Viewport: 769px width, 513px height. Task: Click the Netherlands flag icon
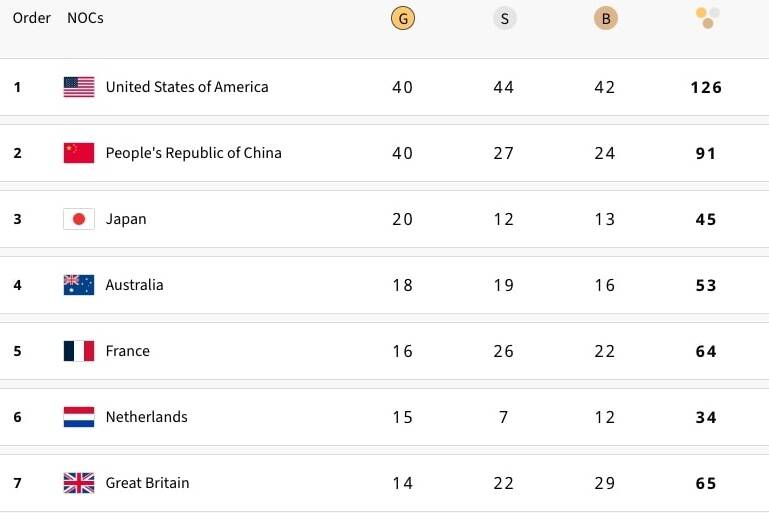(x=78, y=417)
